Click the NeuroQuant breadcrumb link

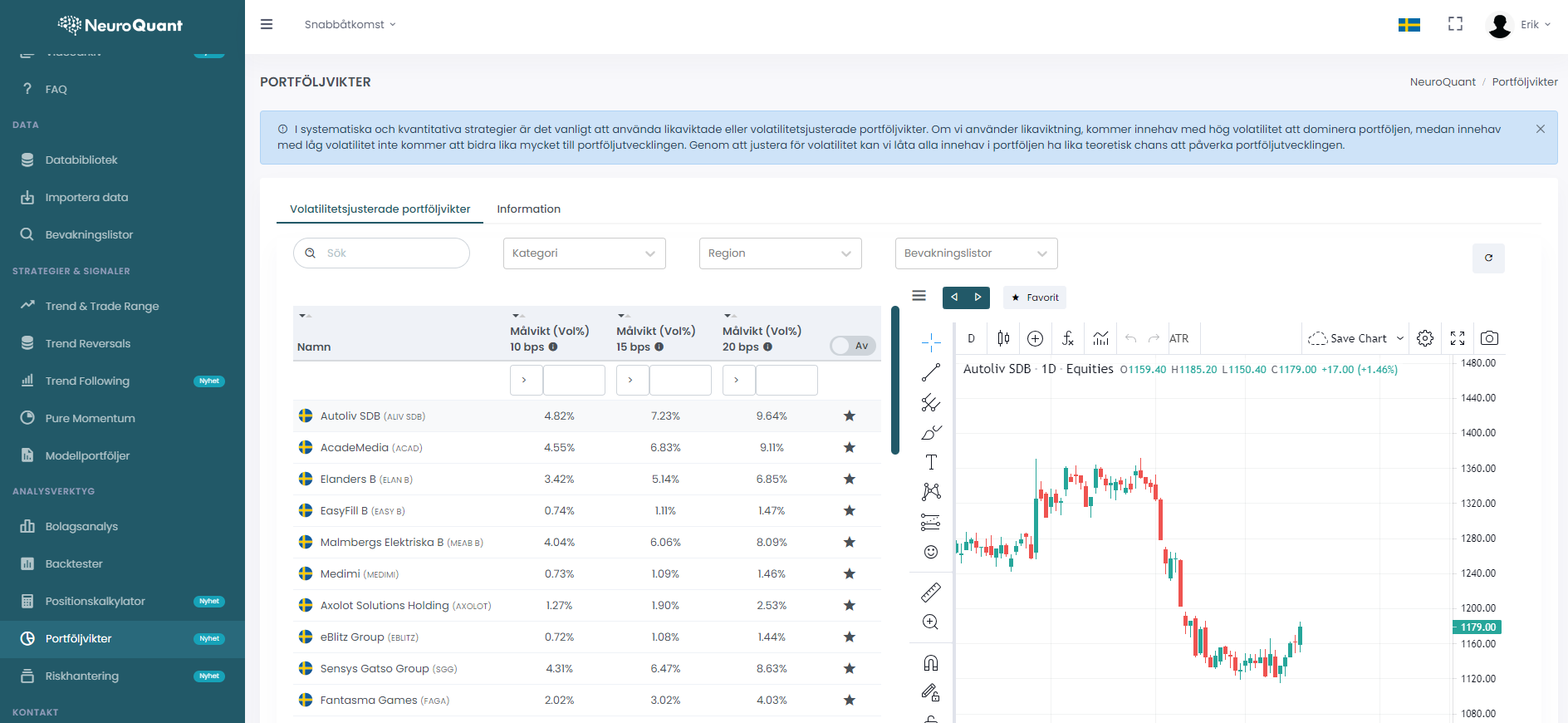[1443, 81]
